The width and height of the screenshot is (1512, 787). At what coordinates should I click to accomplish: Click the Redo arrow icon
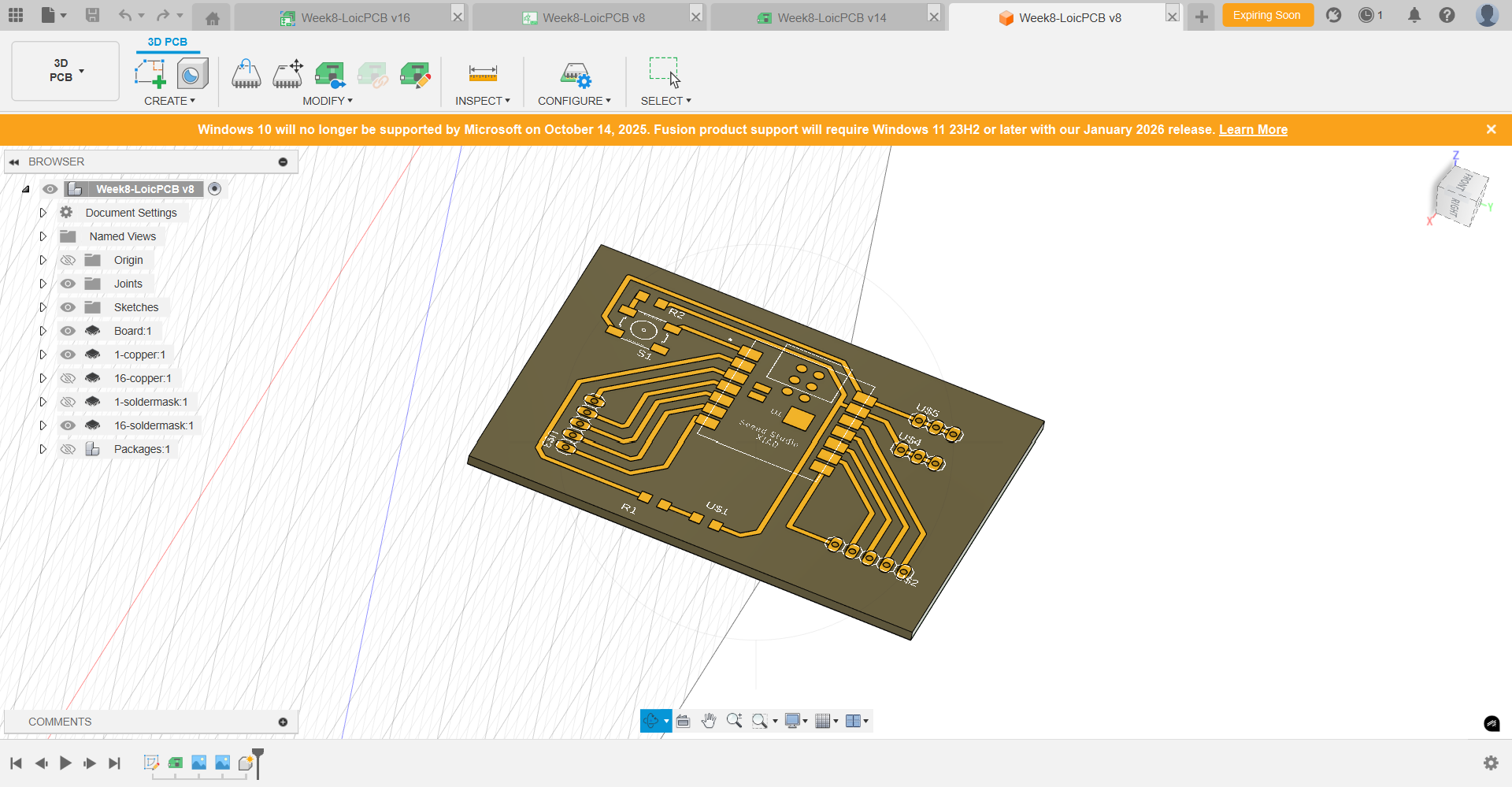163,15
